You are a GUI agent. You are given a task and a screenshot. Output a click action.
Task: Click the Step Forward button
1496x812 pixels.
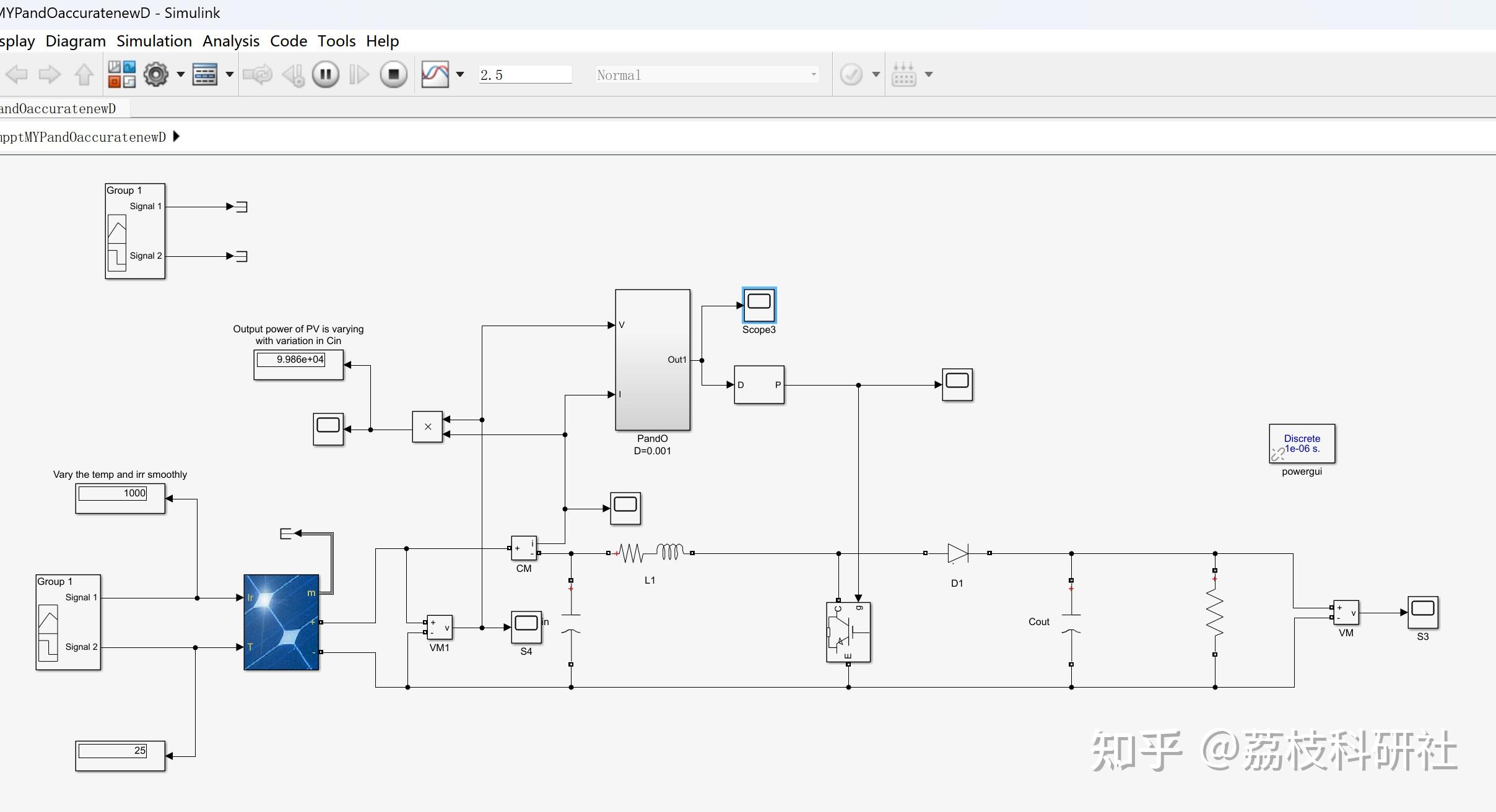click(359, 74)
